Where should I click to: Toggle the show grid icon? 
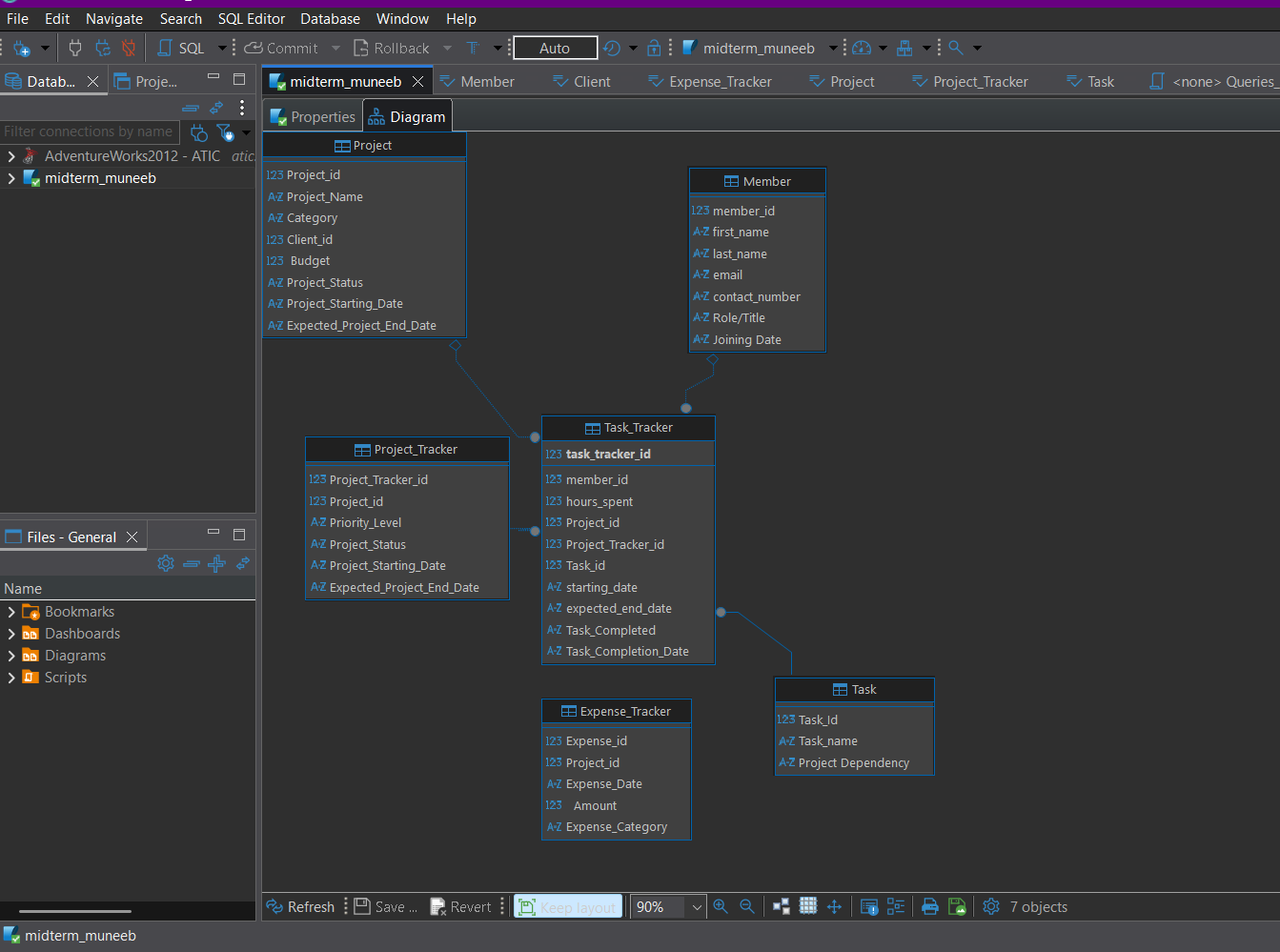pyautogui.click(x=808, y=906)
